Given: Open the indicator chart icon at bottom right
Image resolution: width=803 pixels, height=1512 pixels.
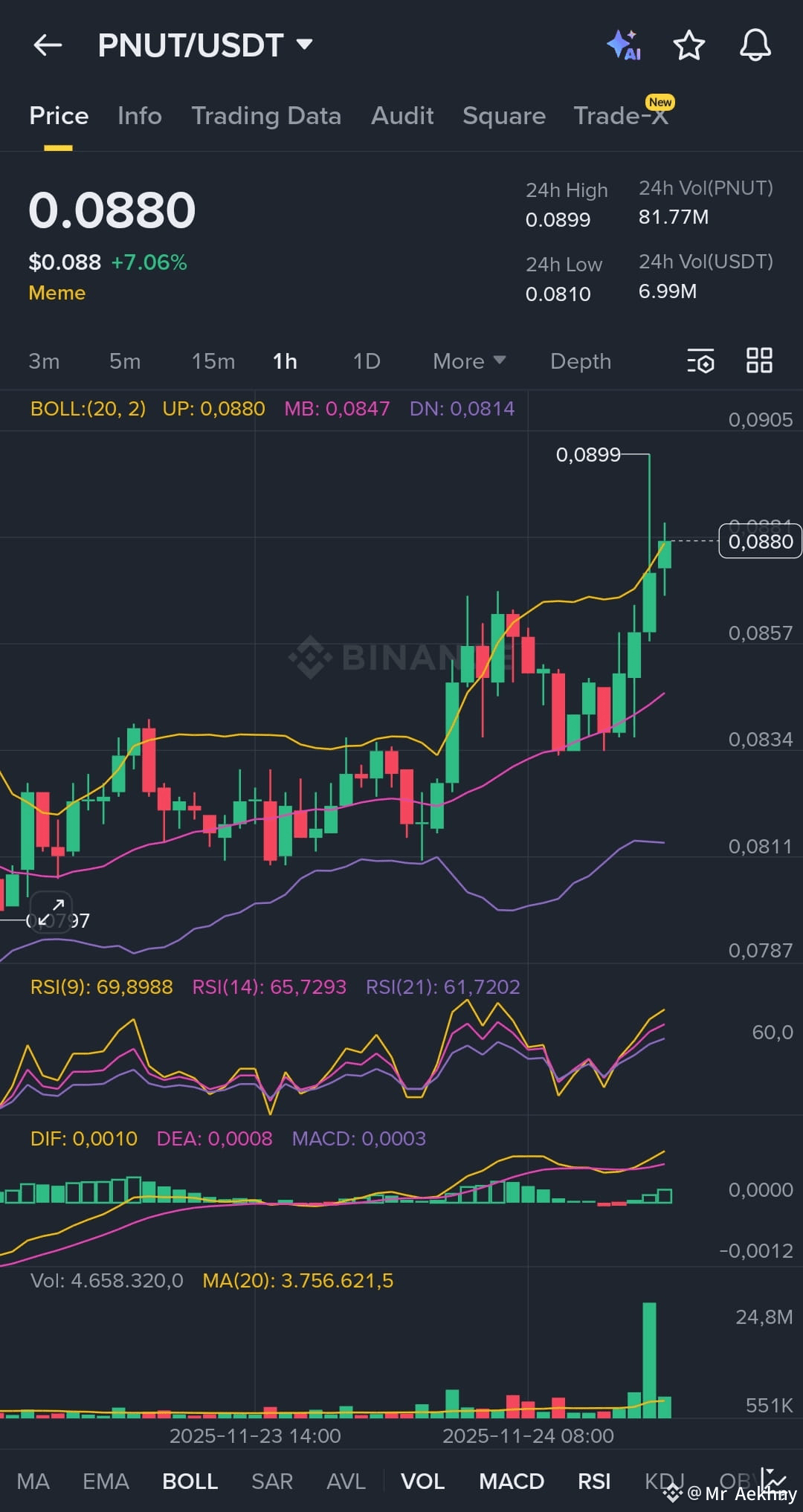Looking at the screenshot, I should 774,1479.
